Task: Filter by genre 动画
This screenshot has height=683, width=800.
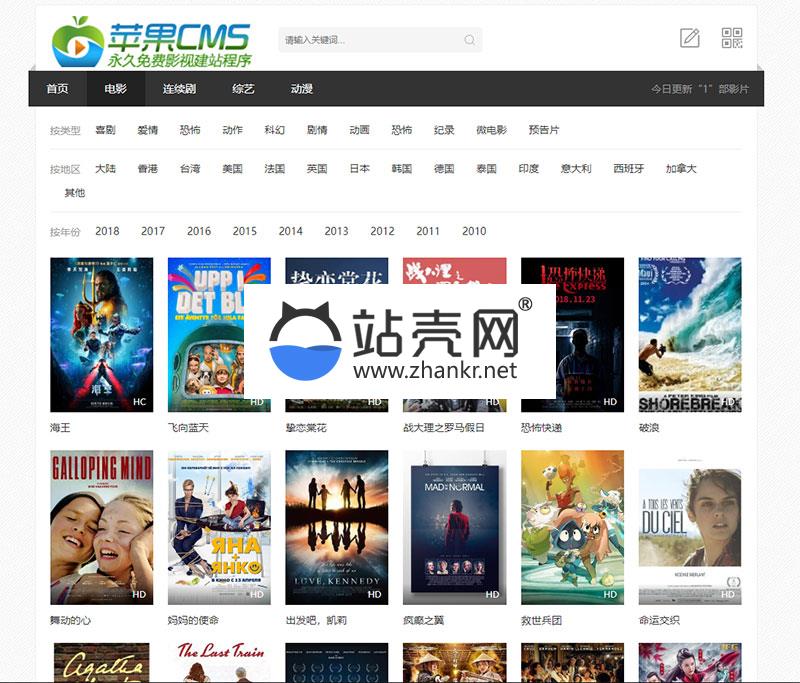Action: click(x=360, y=130)
